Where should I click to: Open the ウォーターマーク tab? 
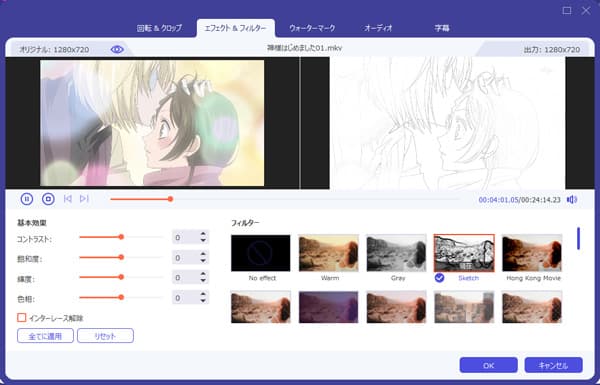click(x=312, y=28)
